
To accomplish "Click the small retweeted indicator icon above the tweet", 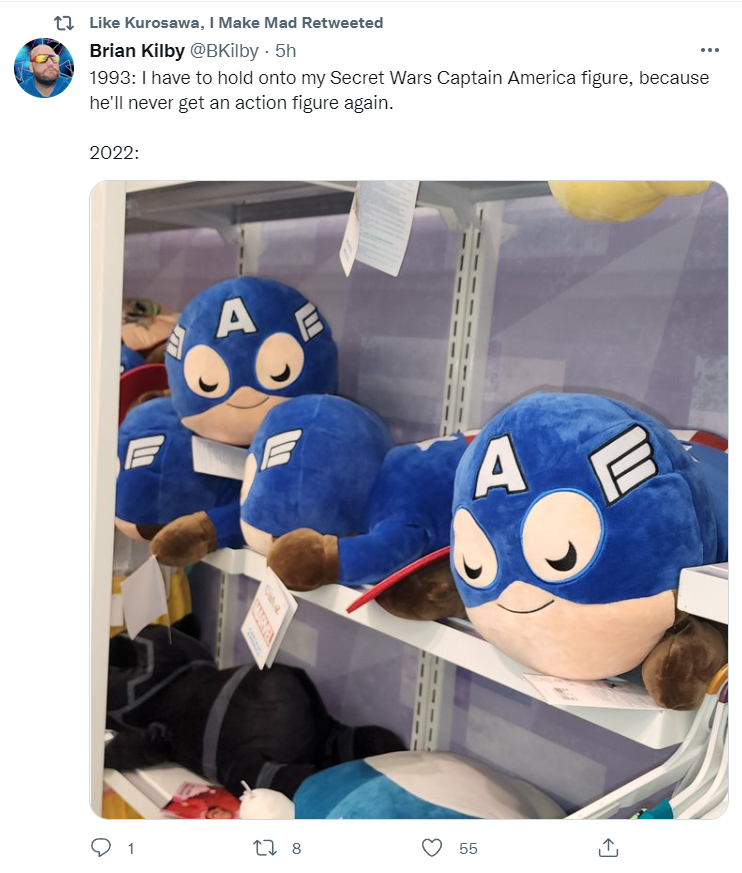I will pos(64,23).
